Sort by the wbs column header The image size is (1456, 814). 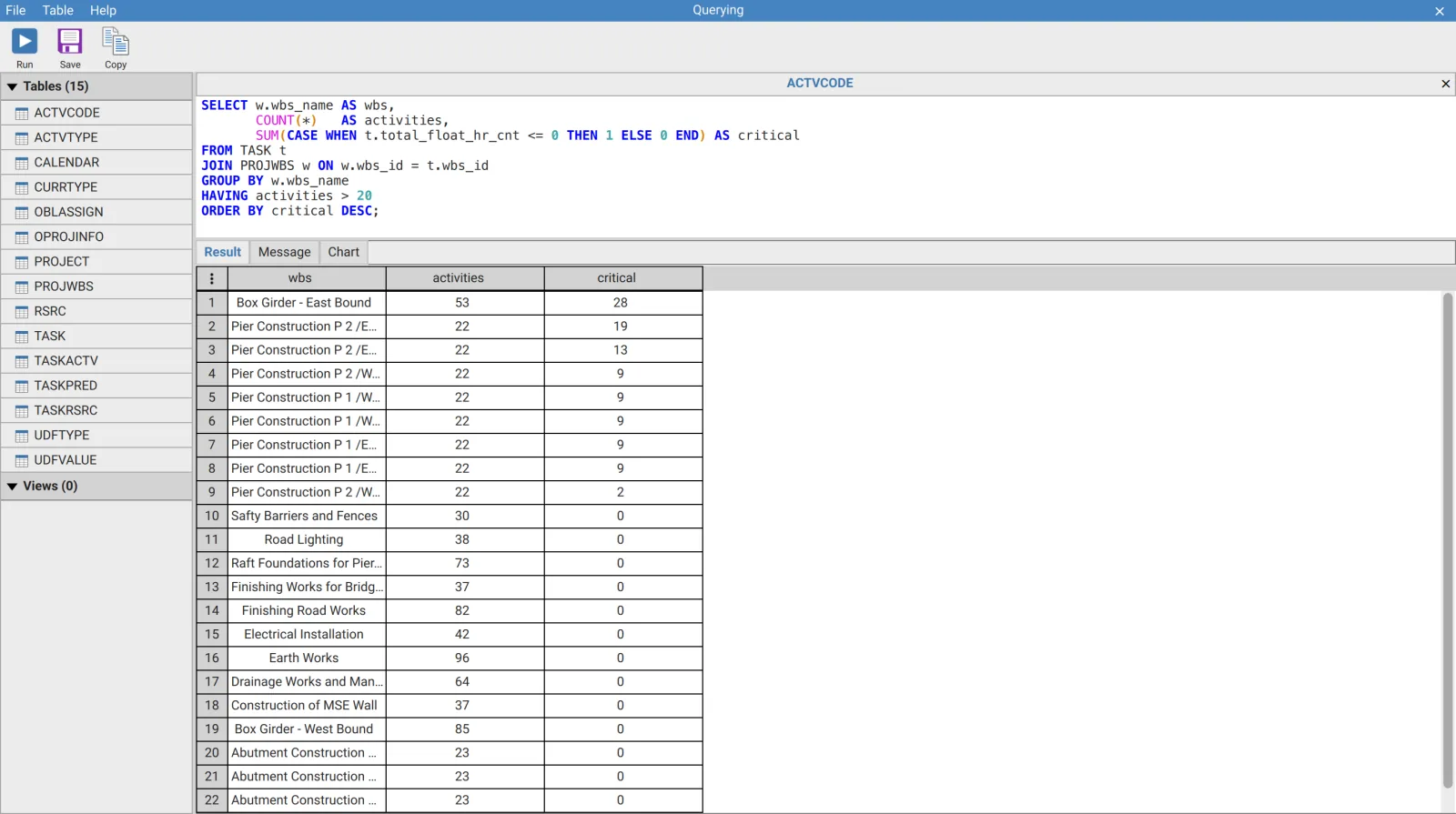click(x=307, y=278)
